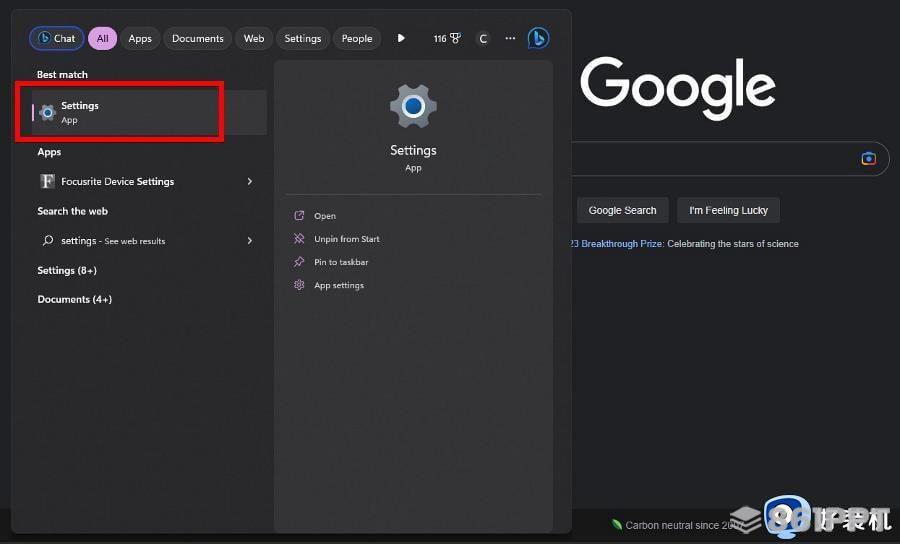Click the Google logo
Viewport: 900px width, 544px height.
[x=678, y=87]
